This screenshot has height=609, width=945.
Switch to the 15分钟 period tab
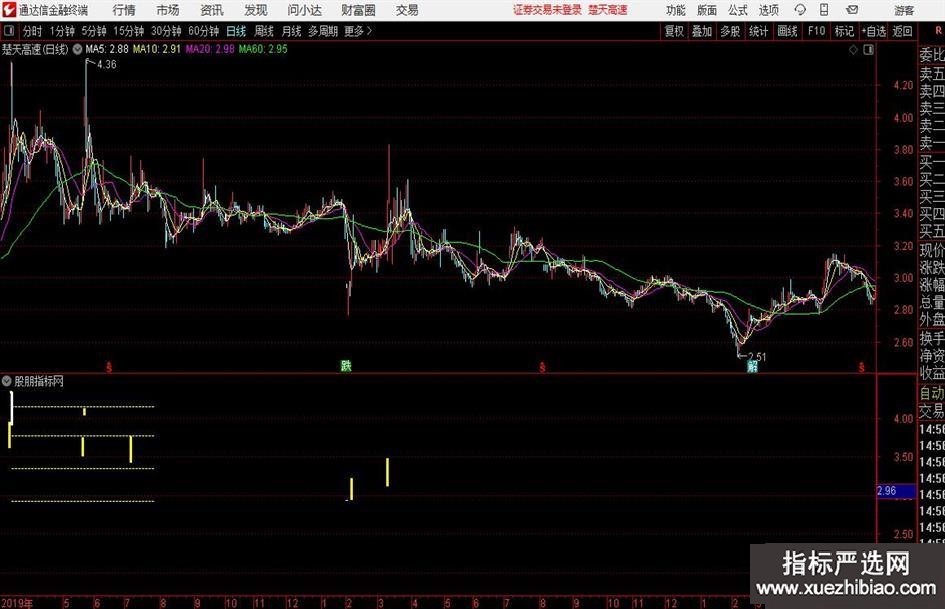click(x=128, y=31)
